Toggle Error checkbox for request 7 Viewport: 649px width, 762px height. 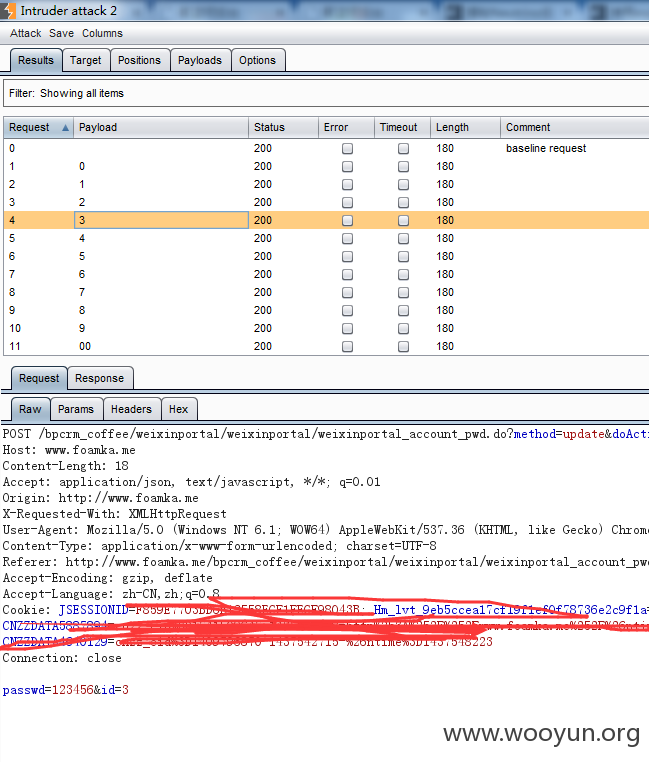pos(348,275)
